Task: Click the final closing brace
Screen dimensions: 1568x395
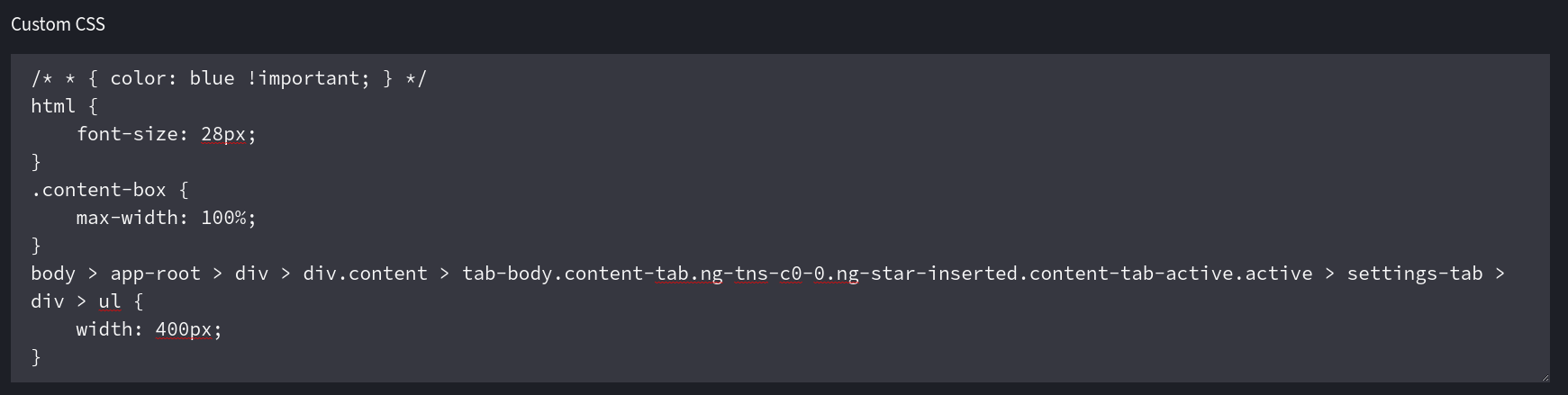Action: point(36,357)
